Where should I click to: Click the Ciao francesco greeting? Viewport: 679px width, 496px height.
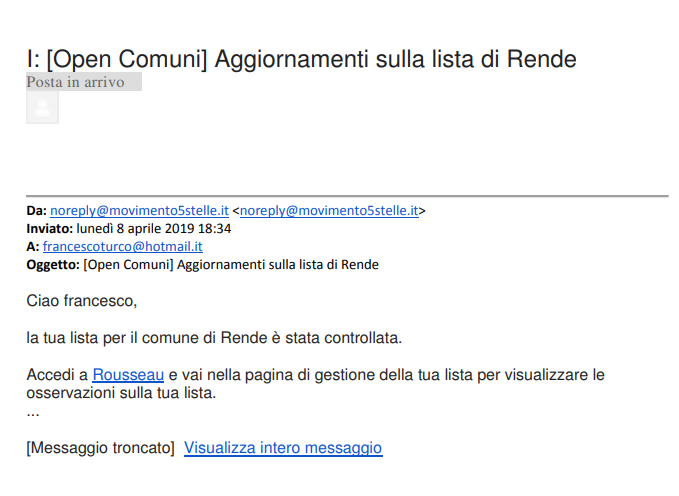81,301
